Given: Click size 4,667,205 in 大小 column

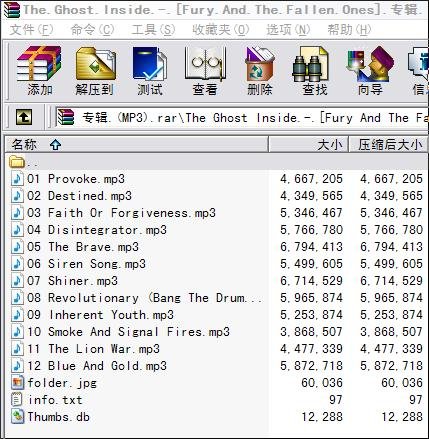Looking at the screenshot, I should coord(311,179).
